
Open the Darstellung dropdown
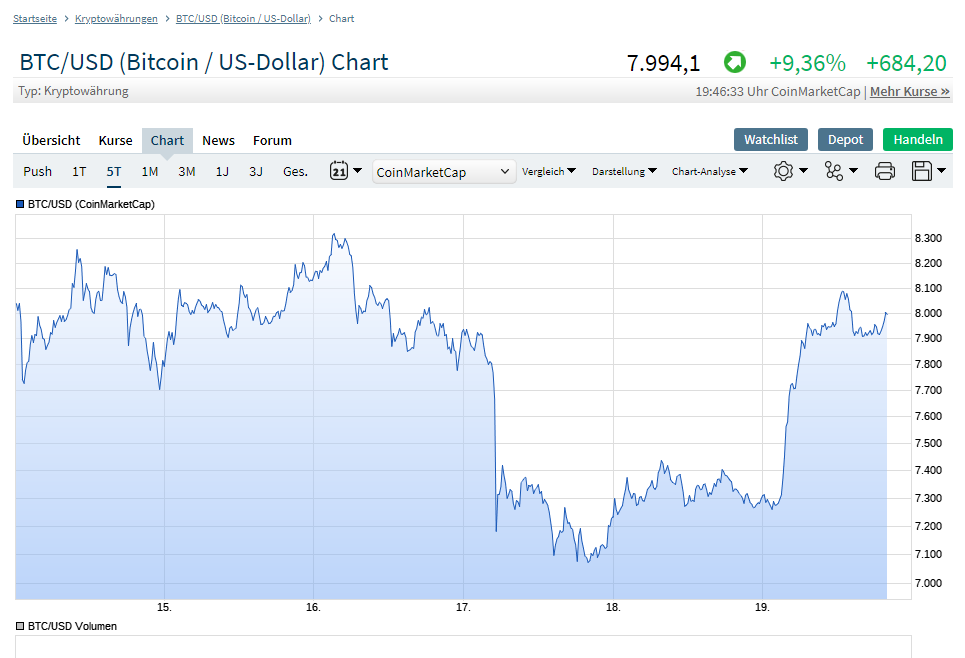[623, 171]
